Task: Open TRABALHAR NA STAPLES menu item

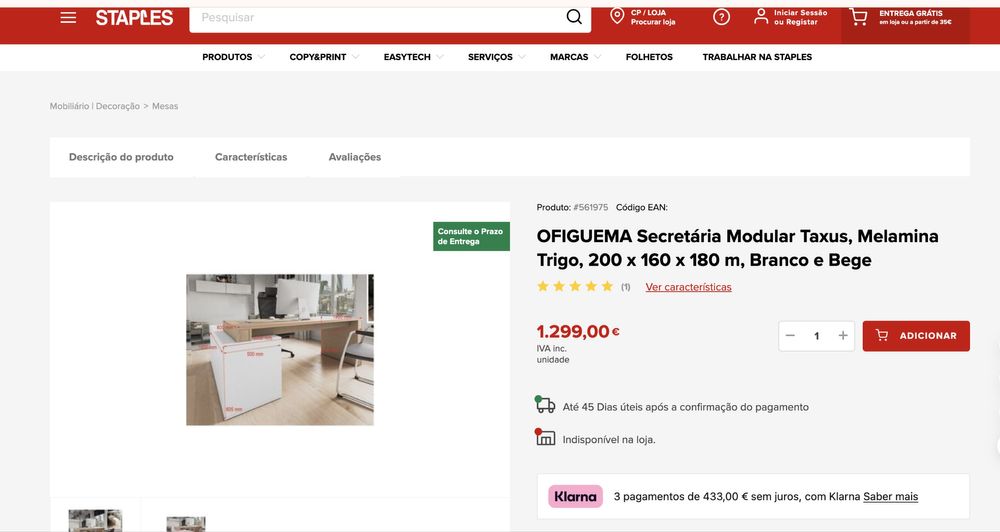Action: [757, 57]
